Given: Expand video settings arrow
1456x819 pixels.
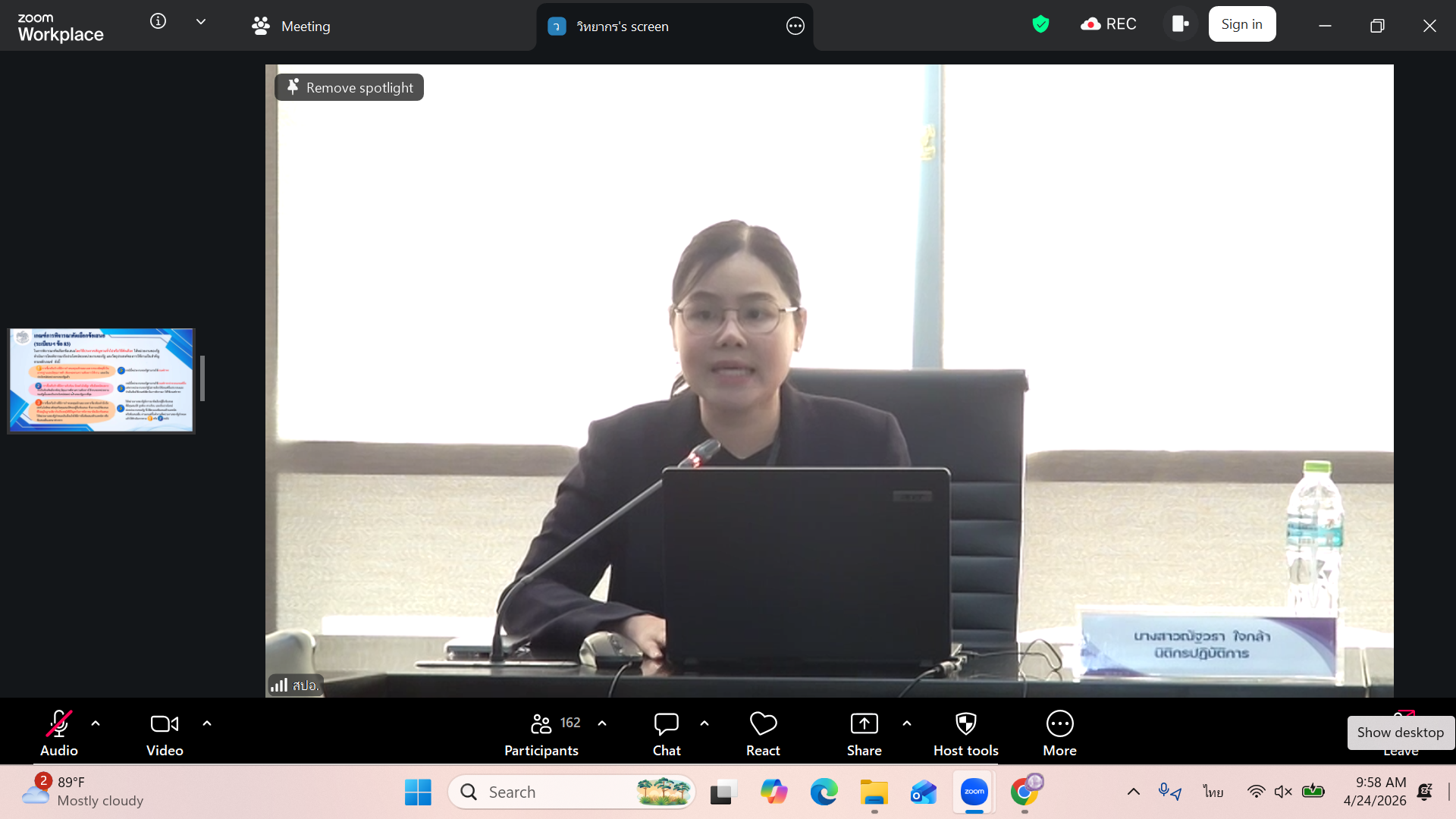Looking at the screenshot, I should (207, 723).
